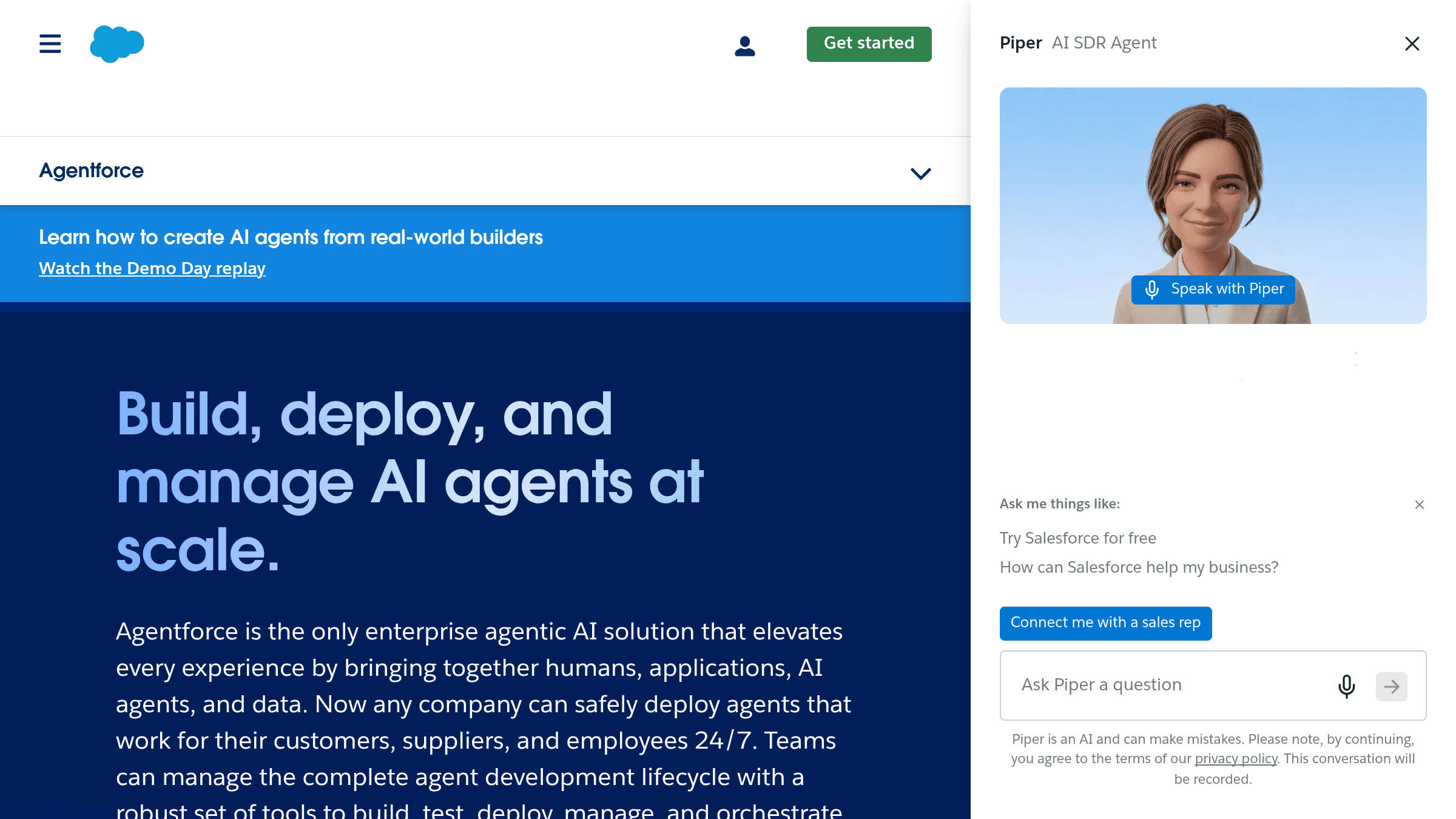Click the send arrow button
The height and width of the screenshot is (819, 1456).
[x=1392, y=686]
